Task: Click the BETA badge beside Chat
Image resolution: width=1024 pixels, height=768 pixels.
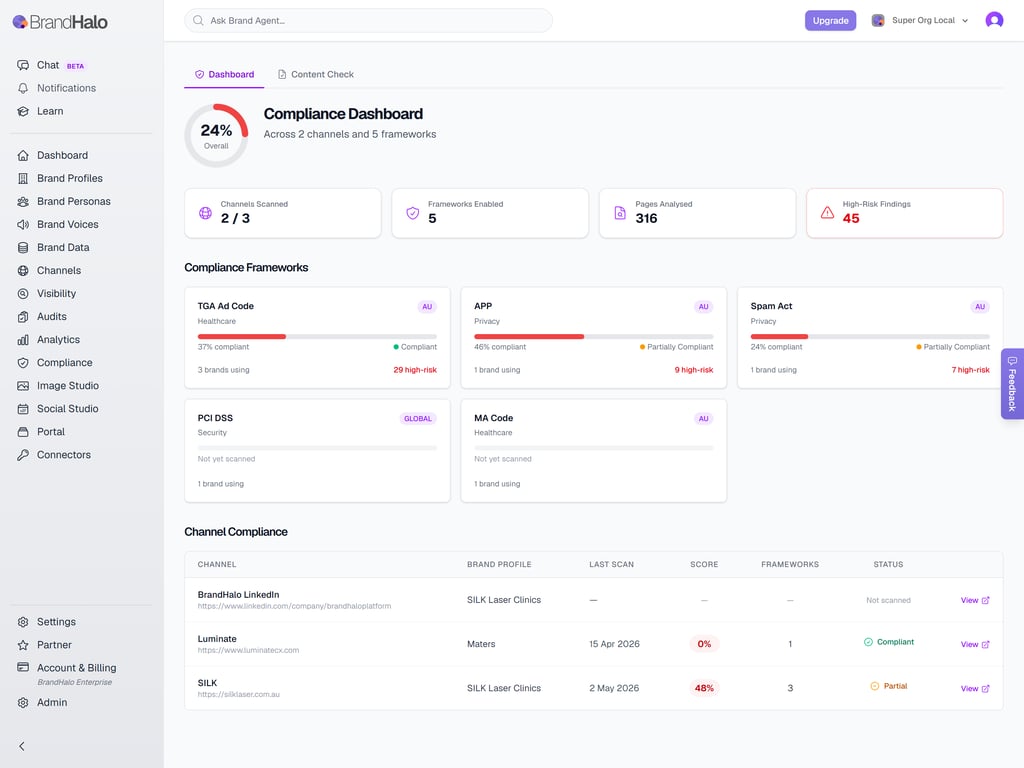Action: [x=75, y=66]
